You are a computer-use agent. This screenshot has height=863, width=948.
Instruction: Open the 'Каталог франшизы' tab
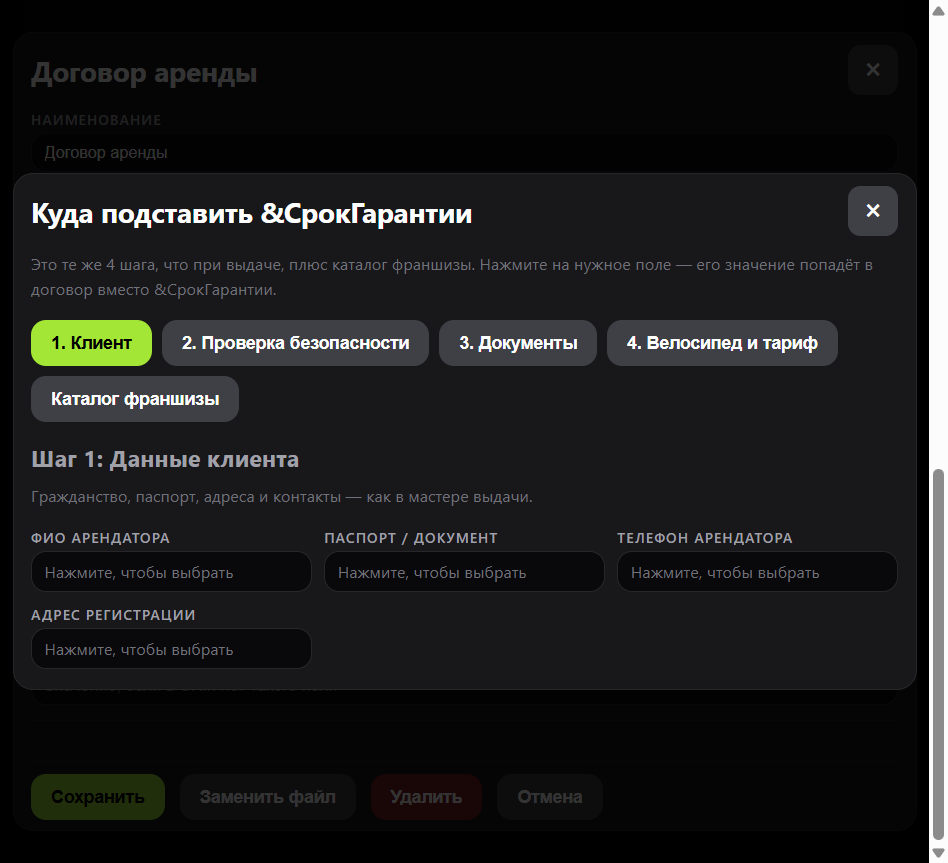[x=135, y=399]
